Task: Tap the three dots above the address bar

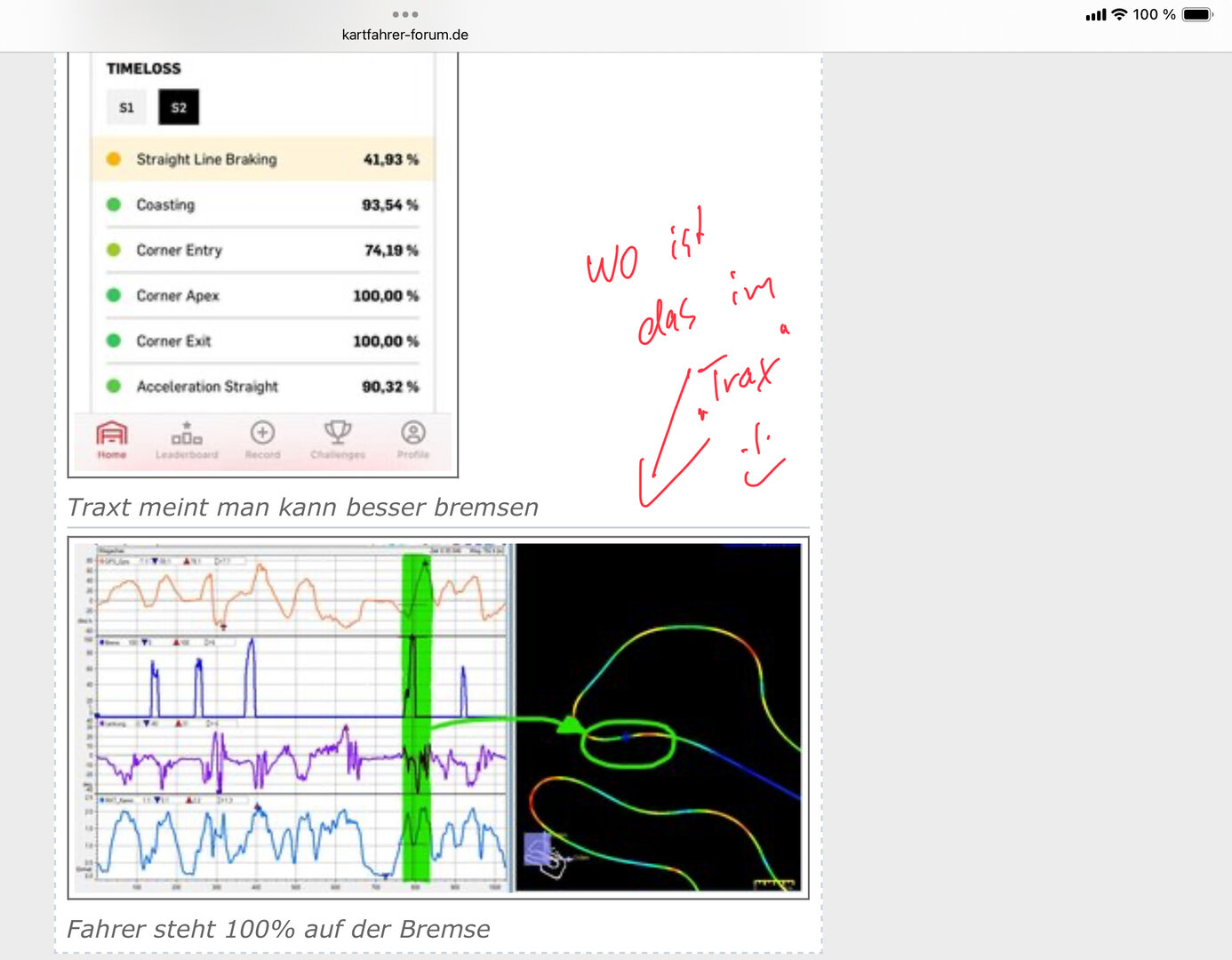Action: 404,14
